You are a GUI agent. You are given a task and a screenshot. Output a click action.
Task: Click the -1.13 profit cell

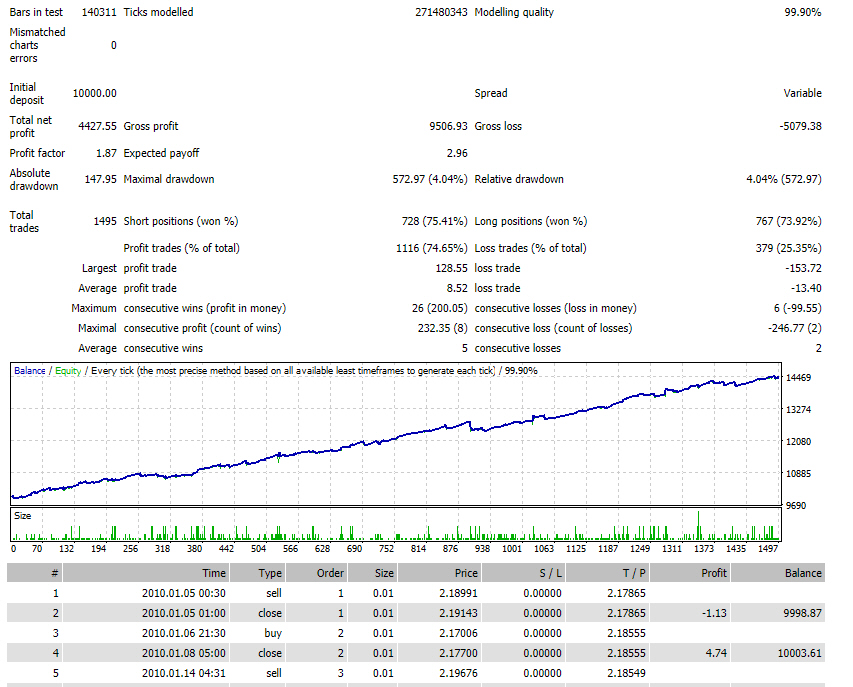tap(714, 613)
